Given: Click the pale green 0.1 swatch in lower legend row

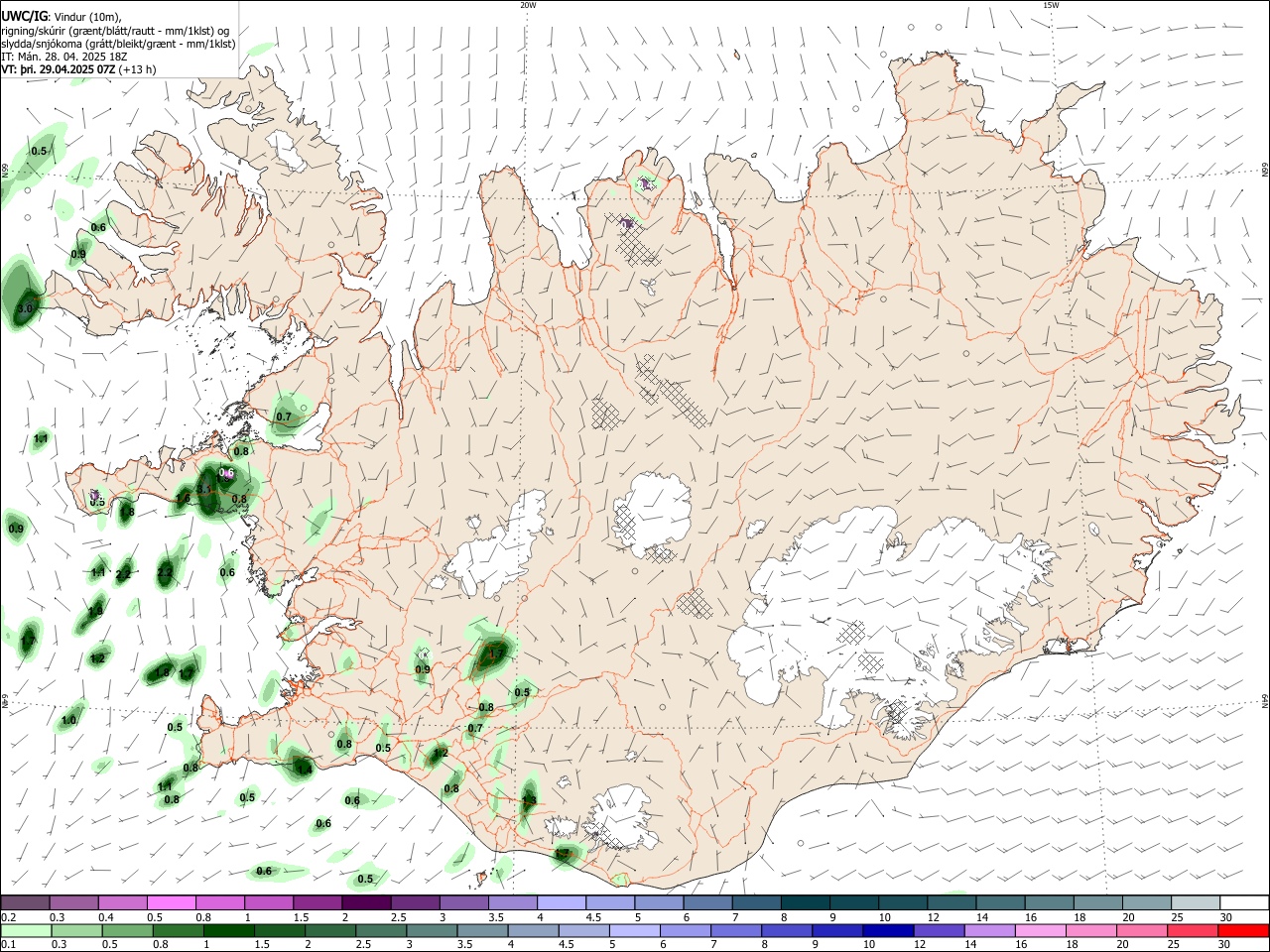Looking at the screenshot, I should tap(25, 930).
